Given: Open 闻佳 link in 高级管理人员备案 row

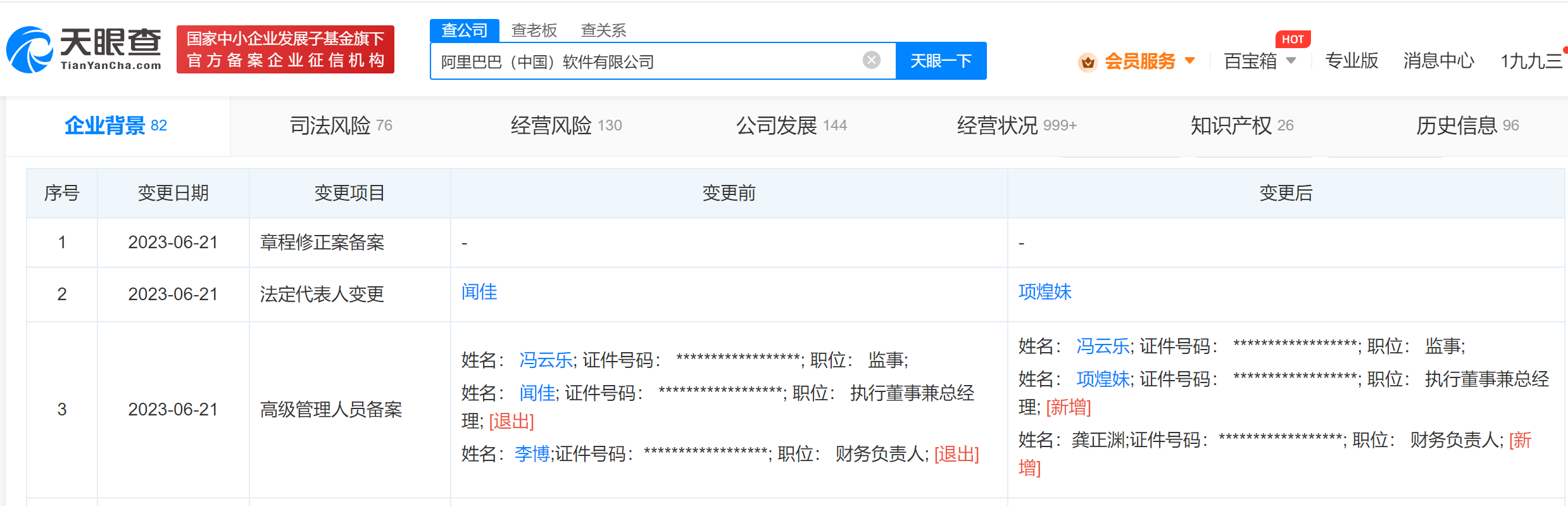Looking at the screenshot, I should (x=537, y=393).
